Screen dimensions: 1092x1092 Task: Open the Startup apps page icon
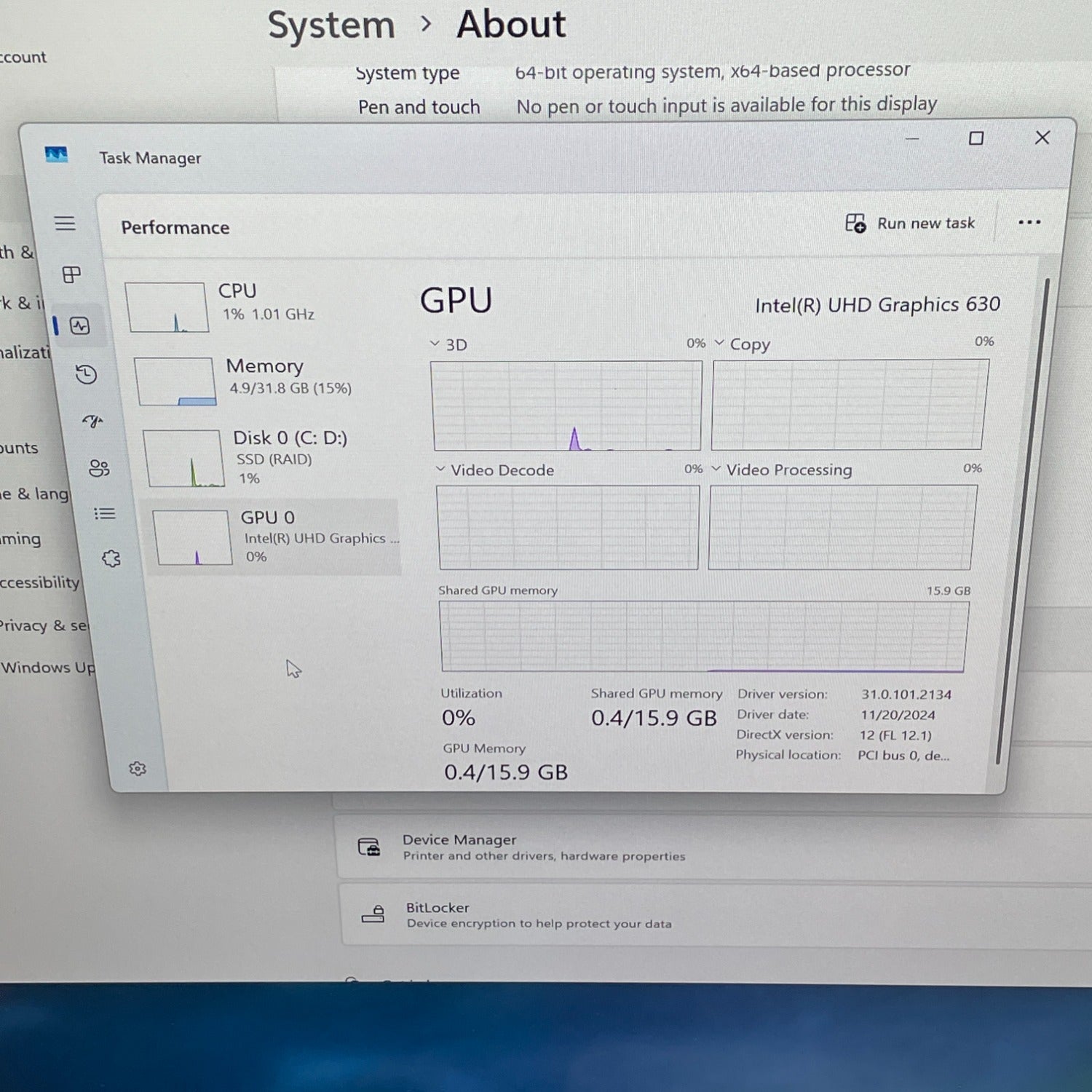[92, 421]
